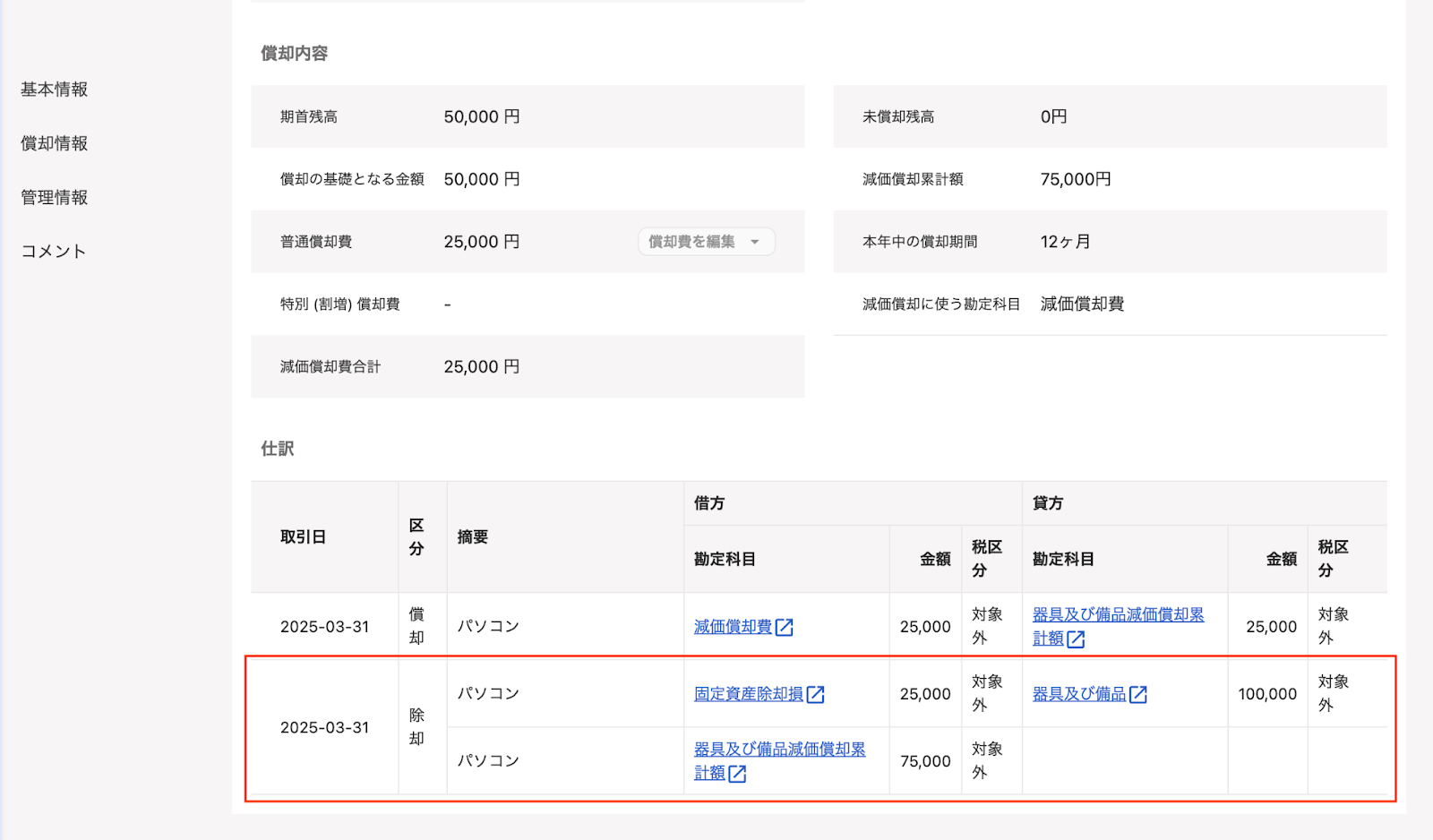Screen dimensions: 1433x840
Task: Click 本年中の償却期間 value 12ヶ月
Action: (x=1065, y=242)
